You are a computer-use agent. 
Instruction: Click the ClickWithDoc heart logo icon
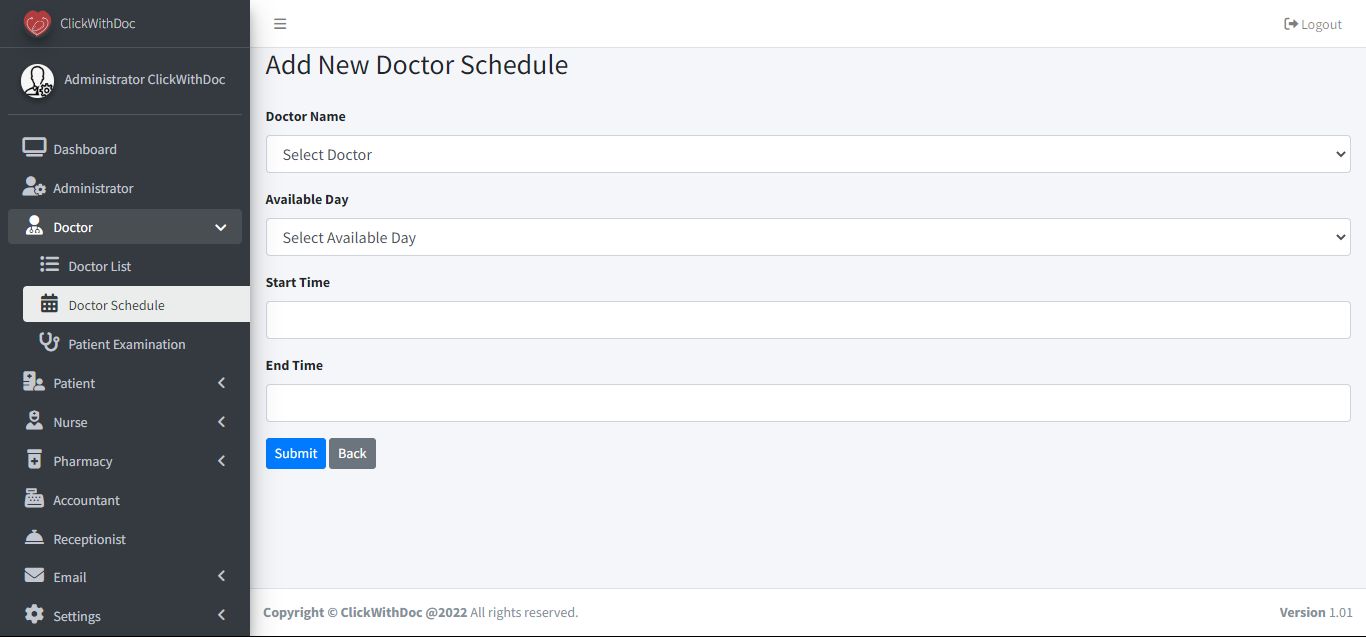[x=37, y=23]
